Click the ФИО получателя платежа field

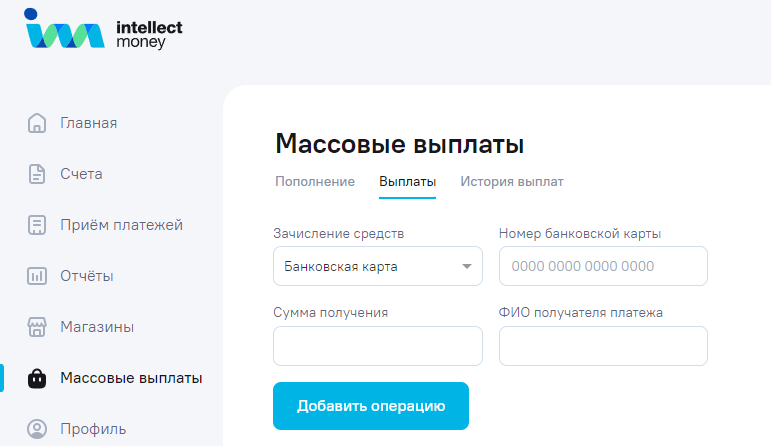tap(603, 346)
